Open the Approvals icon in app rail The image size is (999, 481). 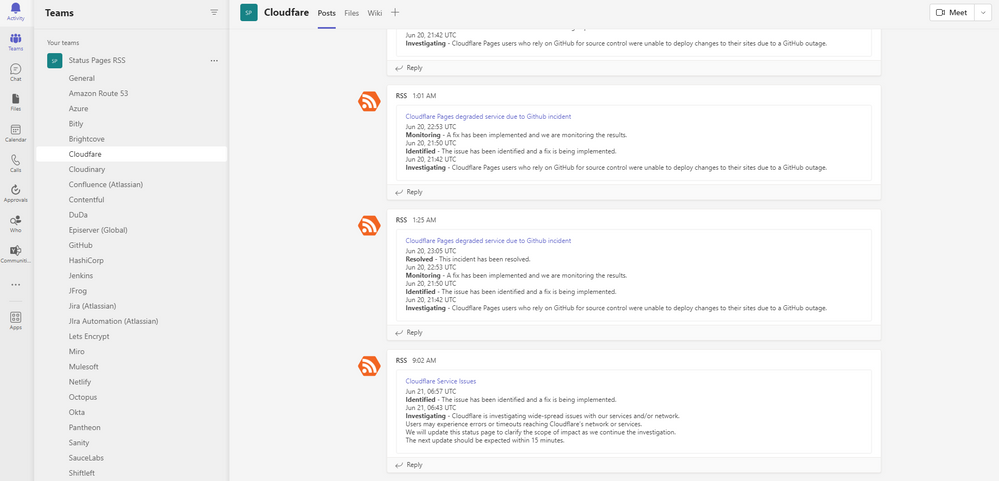point(16,190)
